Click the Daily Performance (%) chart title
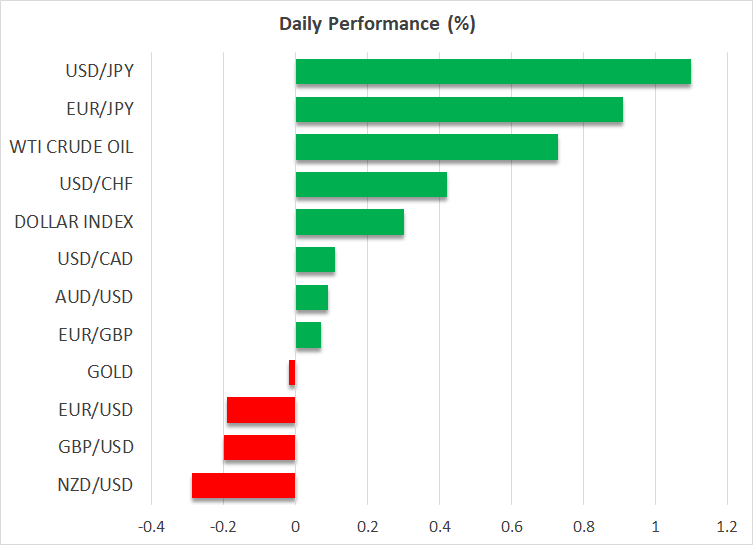This screenshot has width=753, height=545. coord(376,24)
